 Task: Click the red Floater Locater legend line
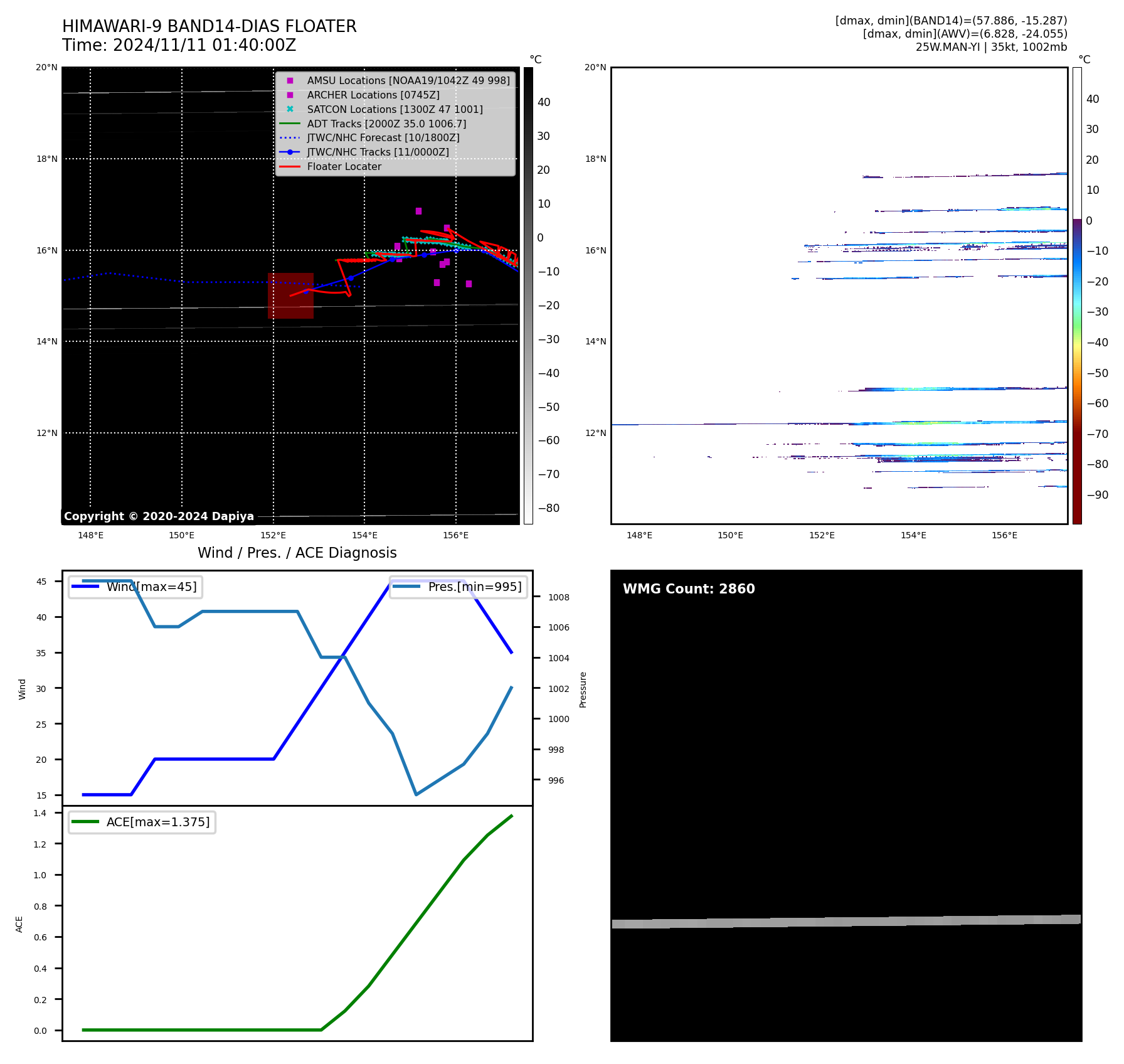pyautogui.click(x=290, y=167)
